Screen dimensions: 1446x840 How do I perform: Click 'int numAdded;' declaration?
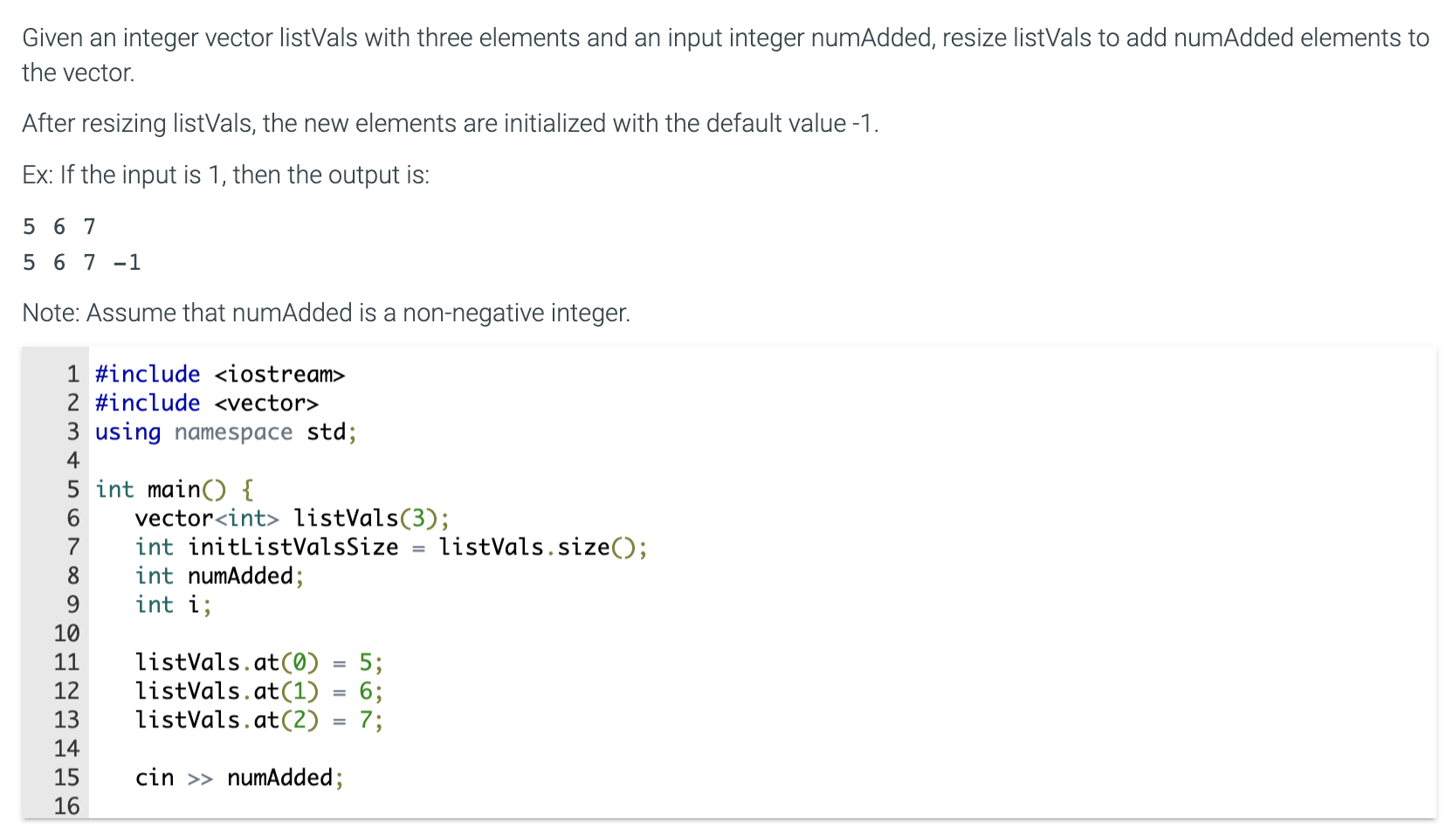(219, 575)
